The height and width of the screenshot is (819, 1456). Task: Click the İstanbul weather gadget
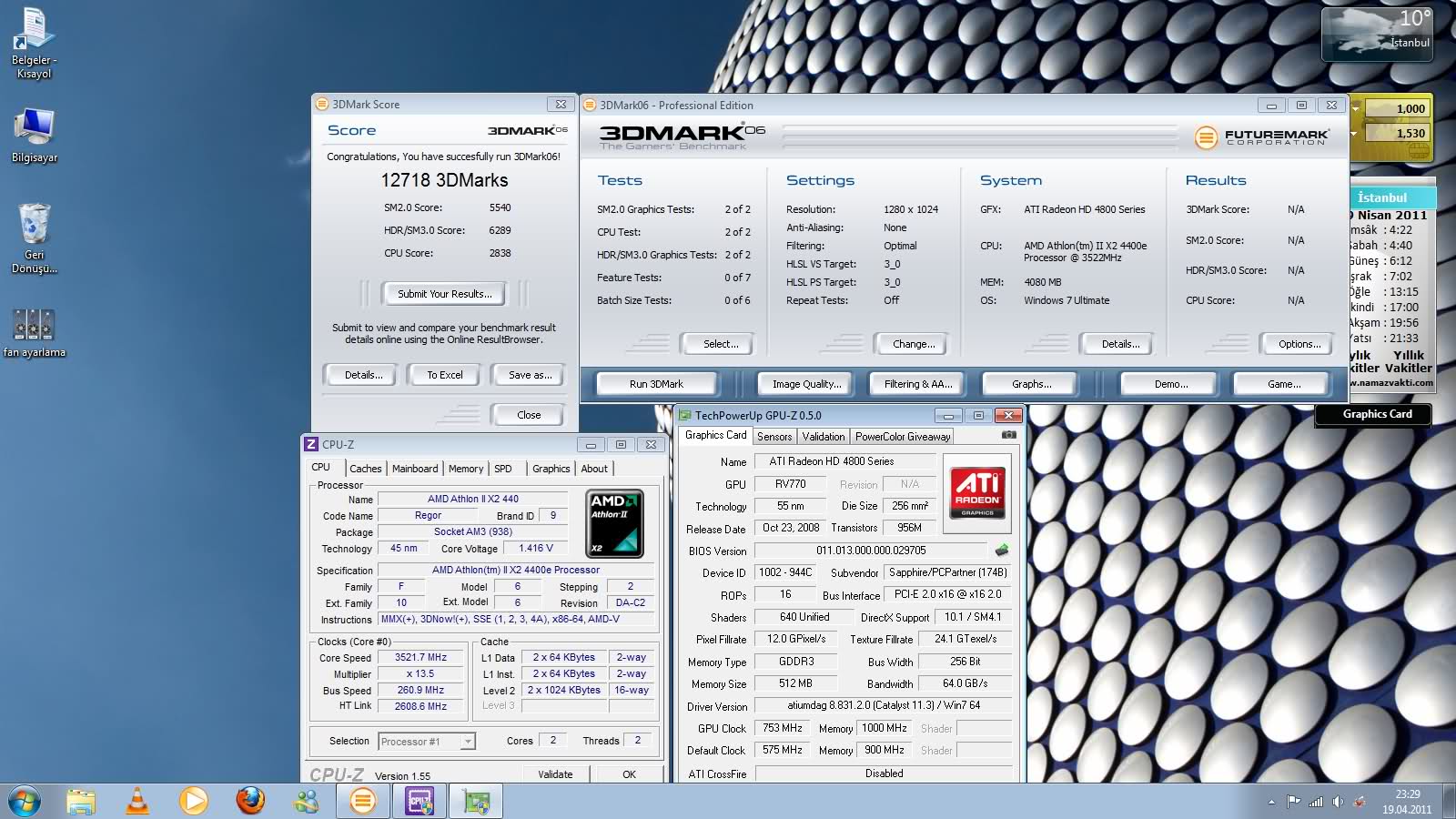1377,35
